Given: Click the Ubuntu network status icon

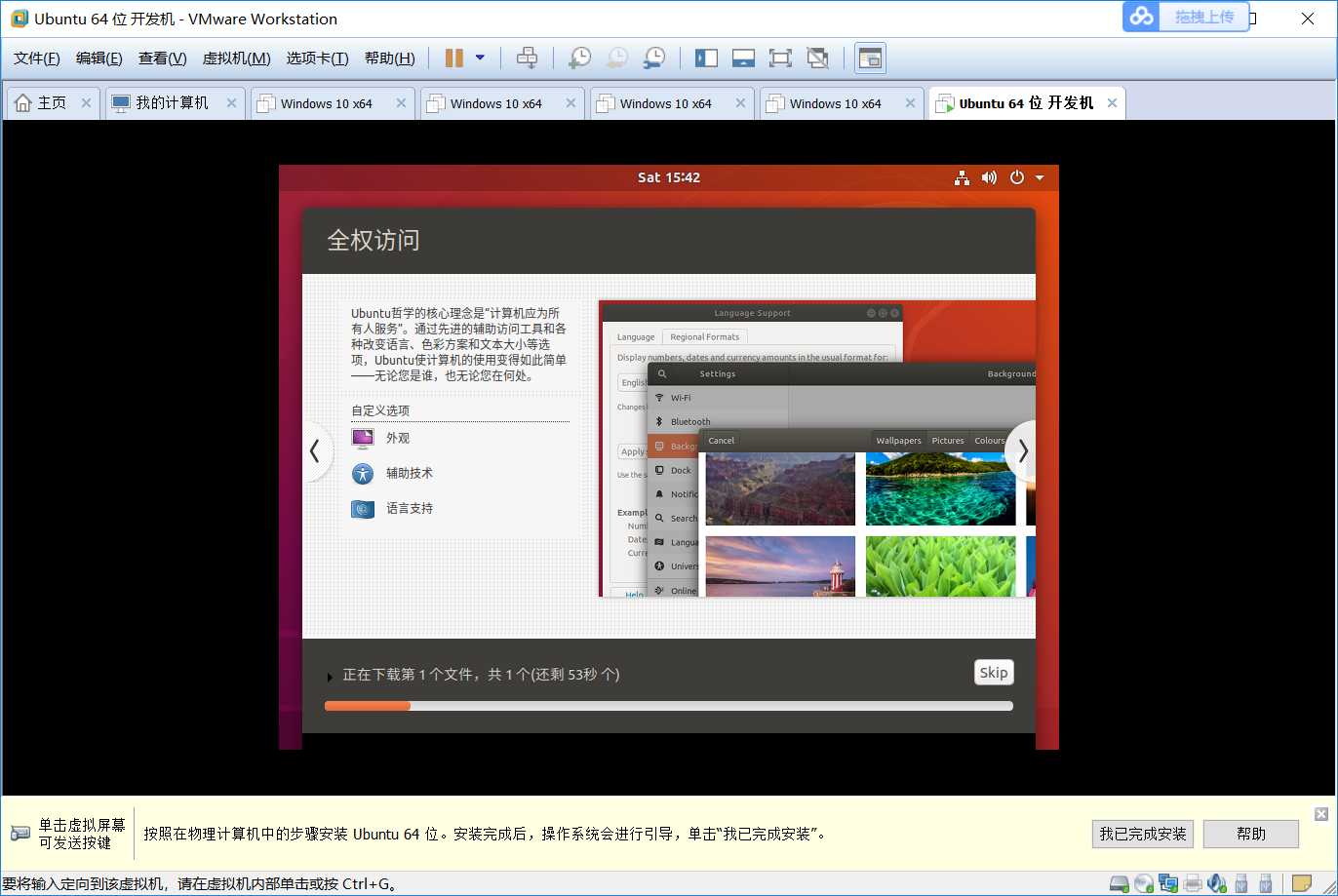Looking at the screenshot, I should point(962,177).
